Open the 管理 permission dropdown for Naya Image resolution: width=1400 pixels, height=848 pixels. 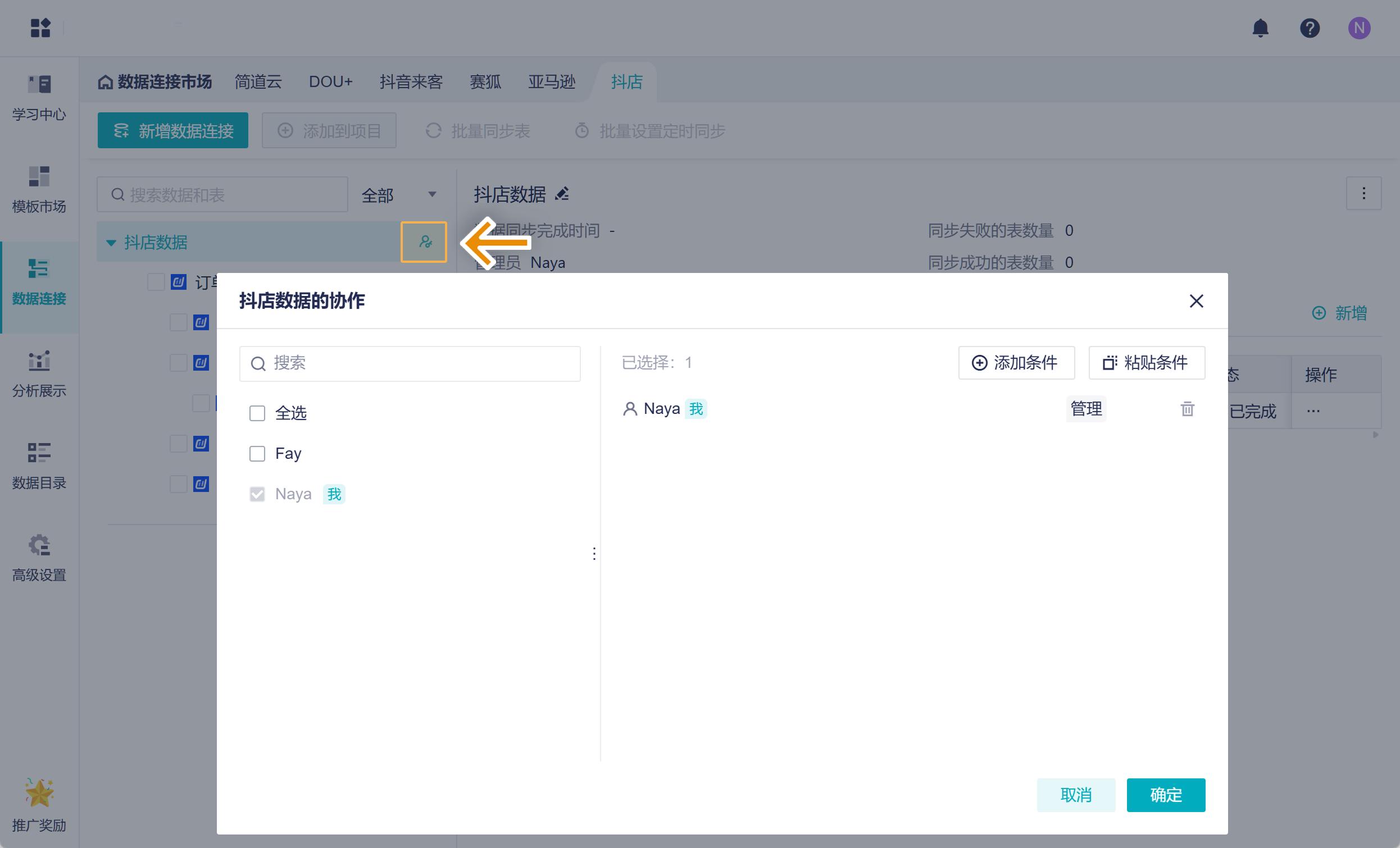pos(1085,408)
